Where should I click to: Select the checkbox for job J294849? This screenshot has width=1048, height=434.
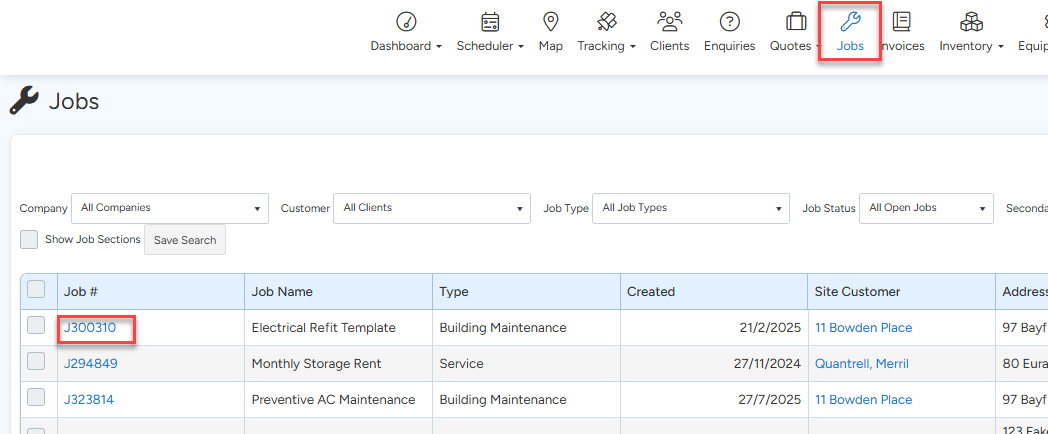pos(36,362)
